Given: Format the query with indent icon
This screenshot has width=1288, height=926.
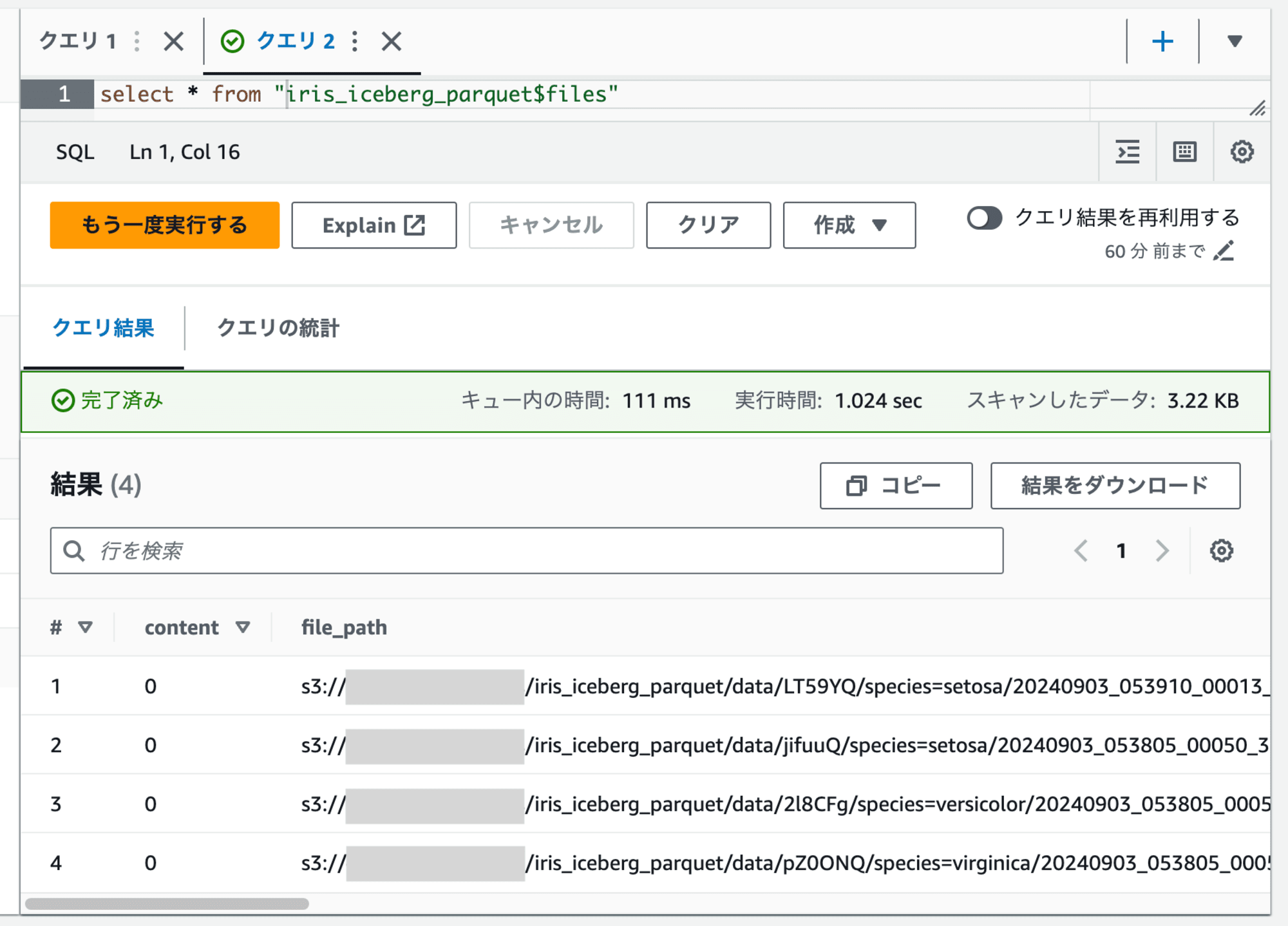Looking at the screenshot, I should point(1127,152).
